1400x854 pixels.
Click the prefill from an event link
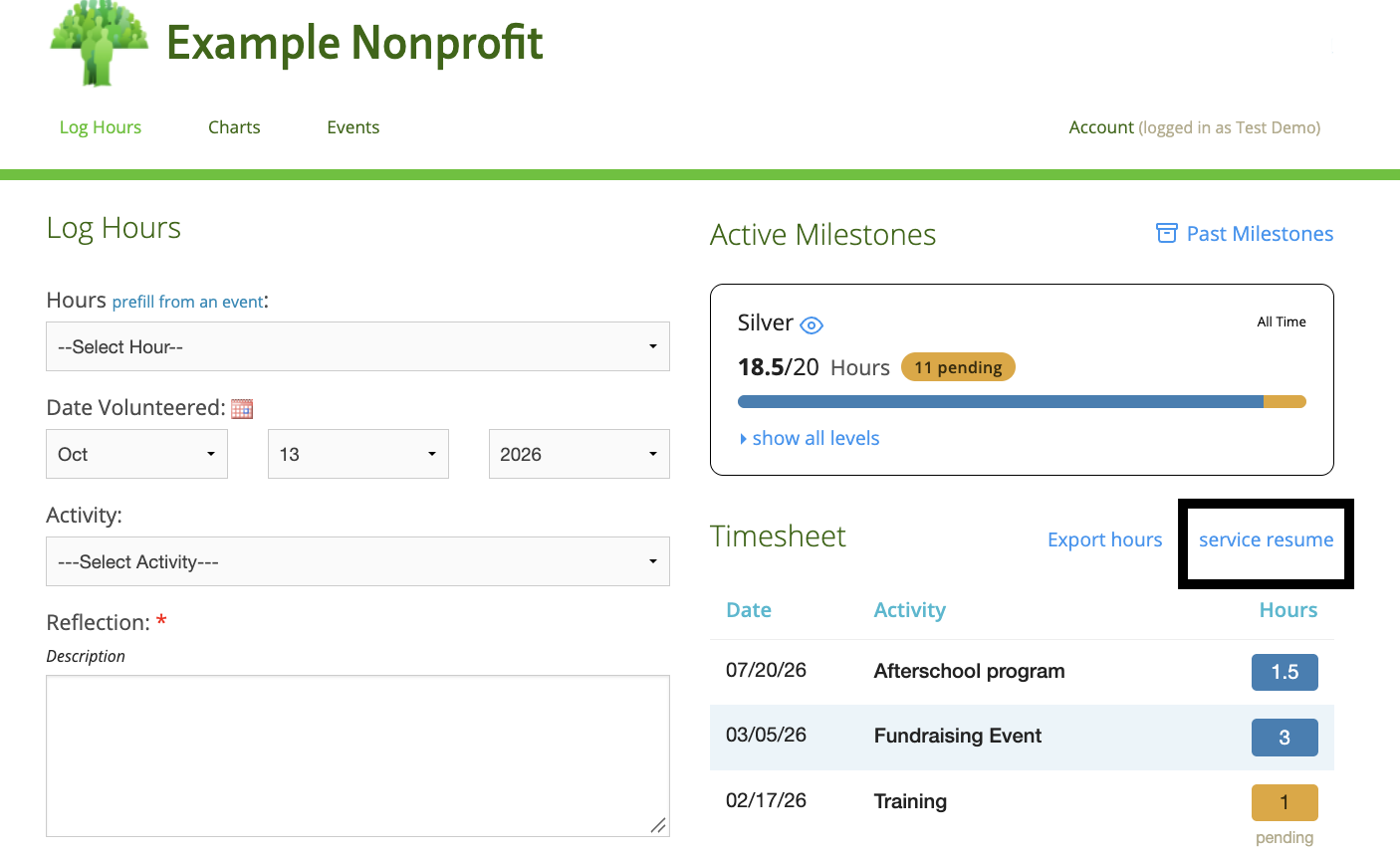[x=188, y=302]
